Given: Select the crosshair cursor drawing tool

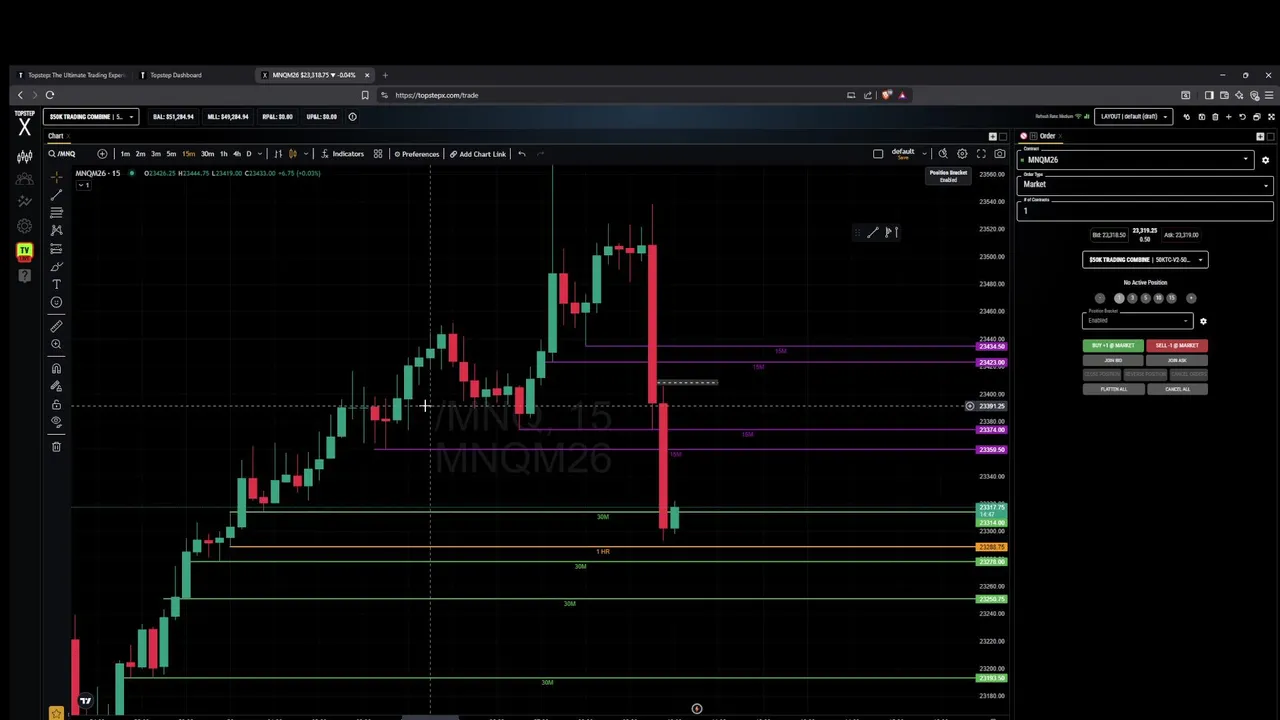Looking at the screenshot, I should 56,177.
